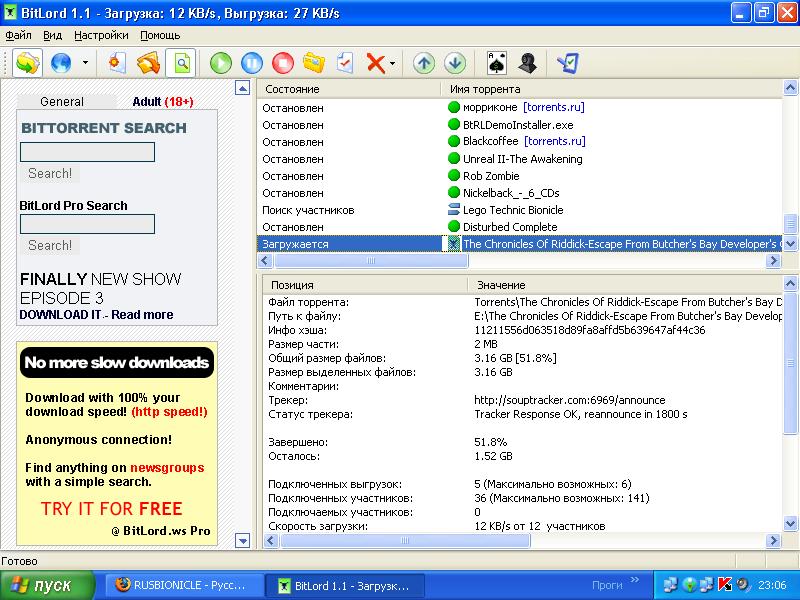Click Search! button under BitTorrent Search
Viewport: 800px width, 600px height.
pos(50,173)
